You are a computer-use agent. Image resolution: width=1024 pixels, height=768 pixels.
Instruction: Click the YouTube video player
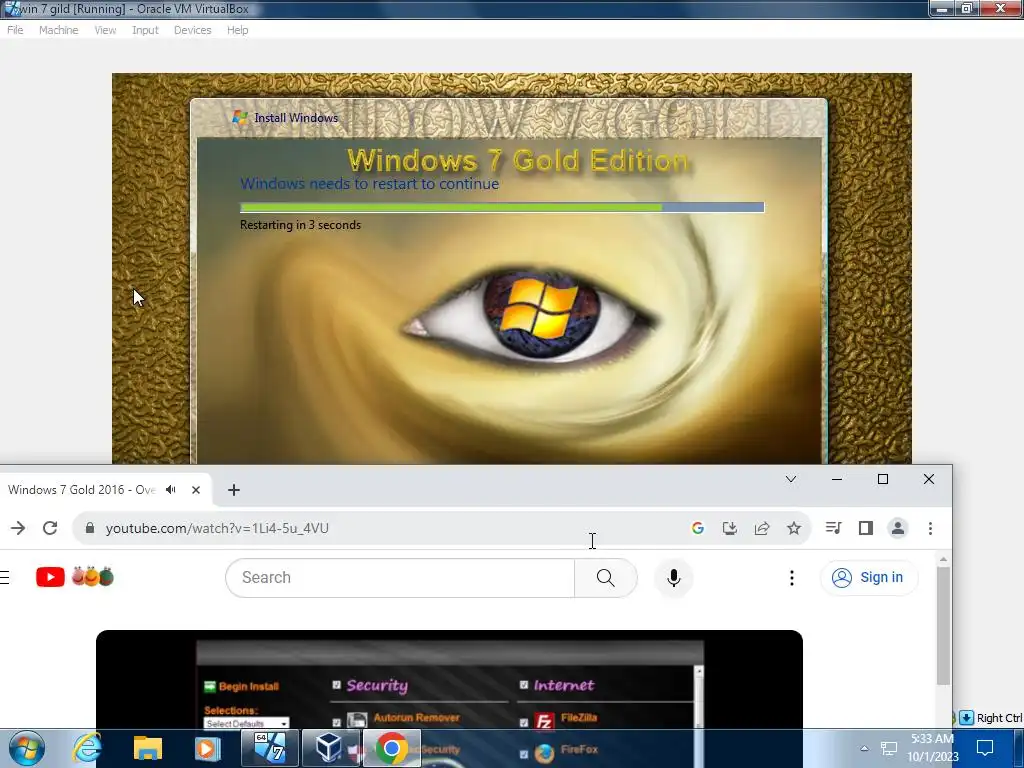(449, 679)
